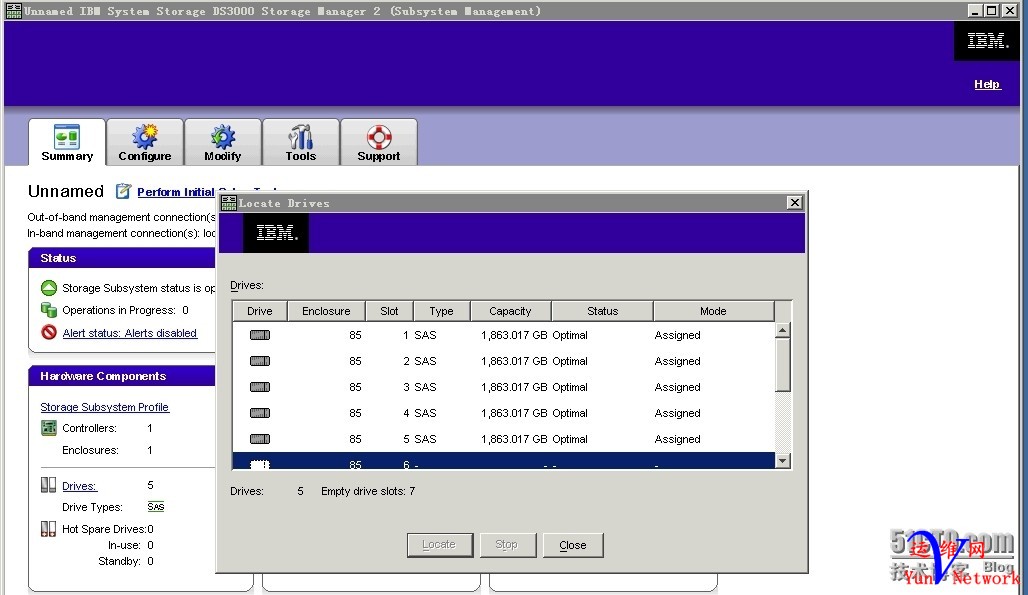Sort by the Status column header
Image resolution: width=1028 pixels, height=595 pixels.
(603, 311)
